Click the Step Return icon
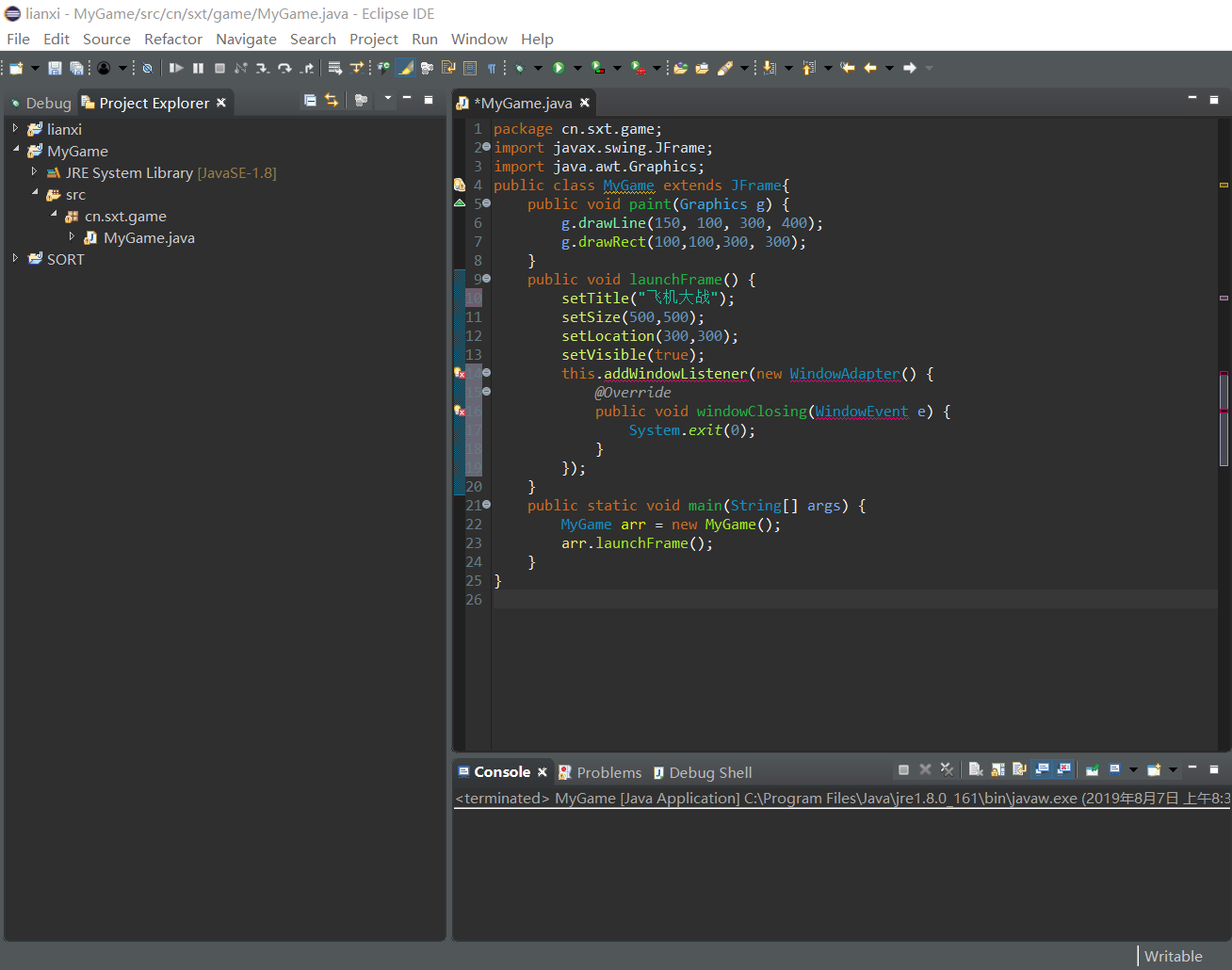This screenshot has height=970, width=1232. 307,68
